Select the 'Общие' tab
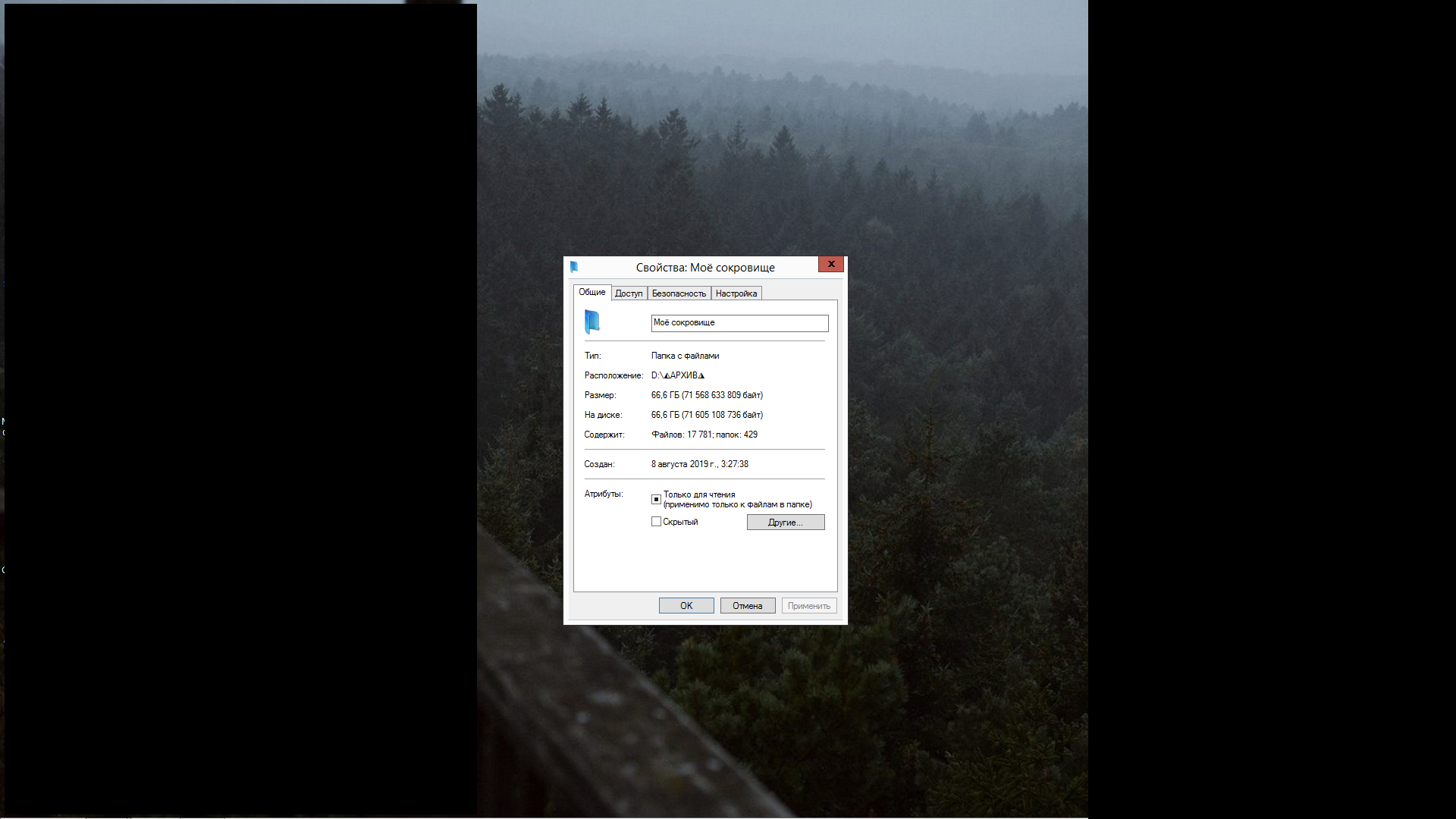Viewport: 1456px width, 819px height. pos(591,292)
